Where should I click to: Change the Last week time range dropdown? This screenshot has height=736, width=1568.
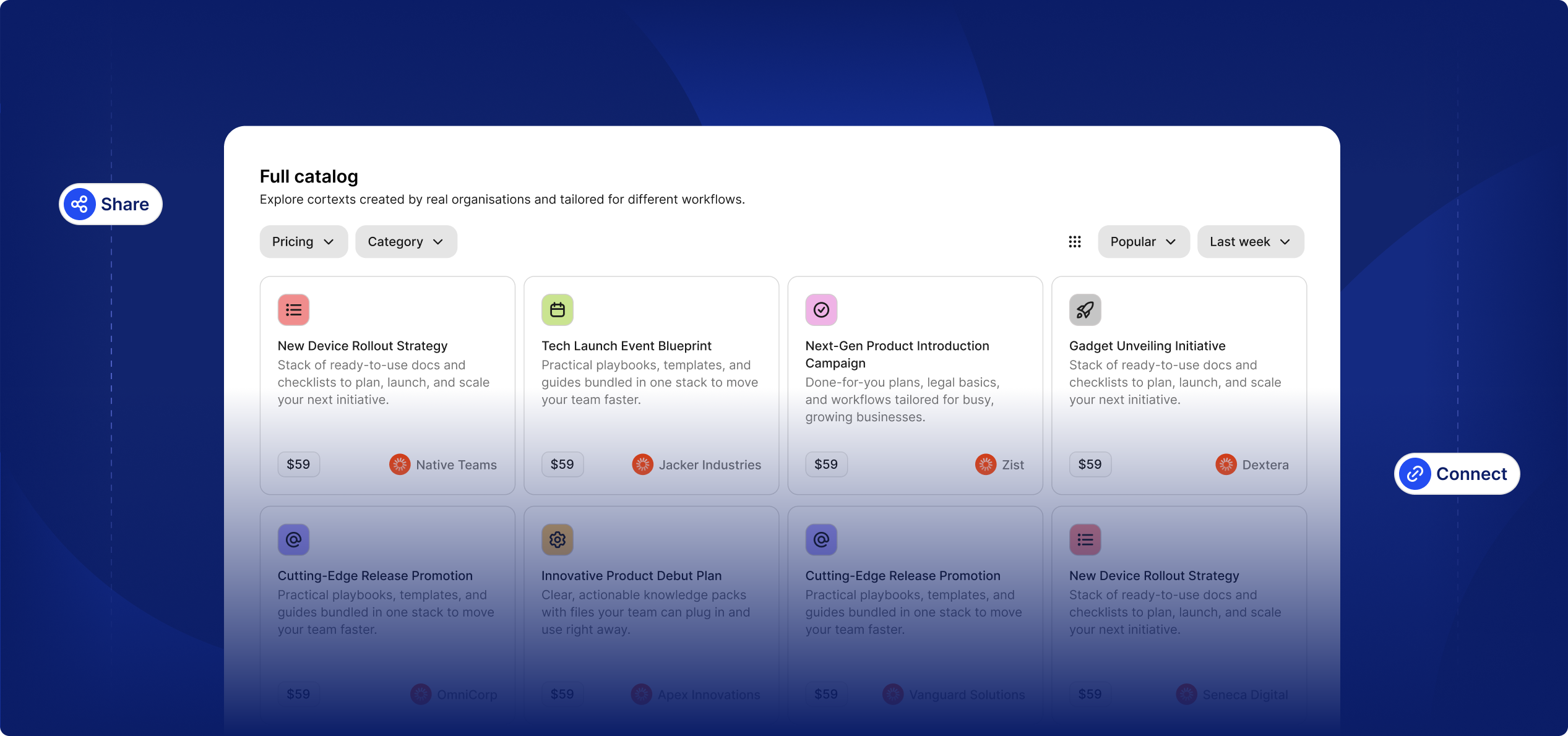coord(1250,242)
